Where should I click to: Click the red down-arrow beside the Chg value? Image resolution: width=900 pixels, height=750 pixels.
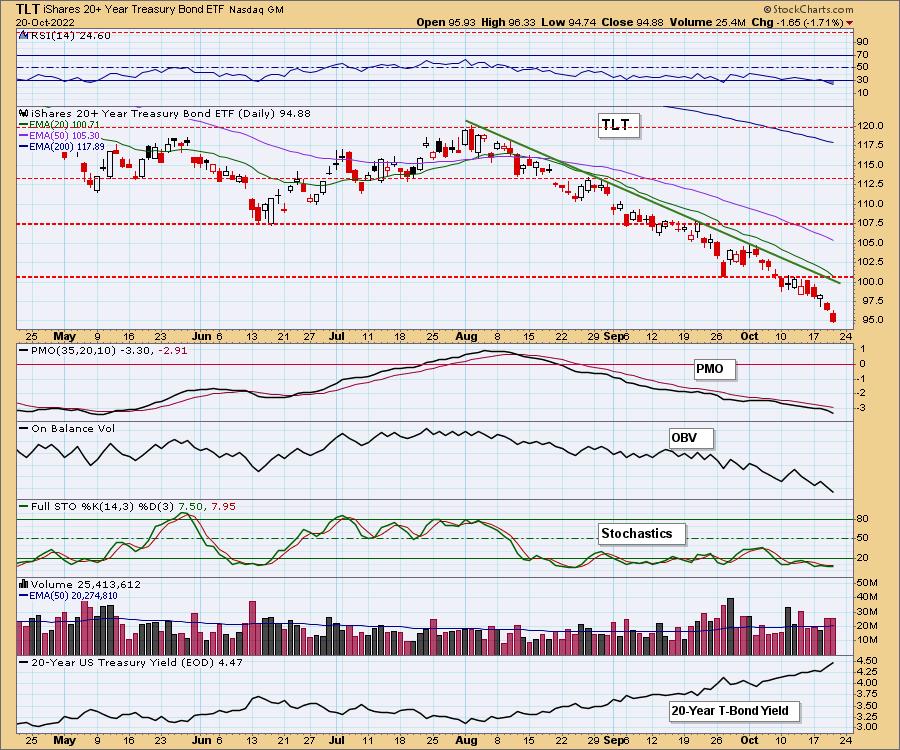(x=849, y=23)
